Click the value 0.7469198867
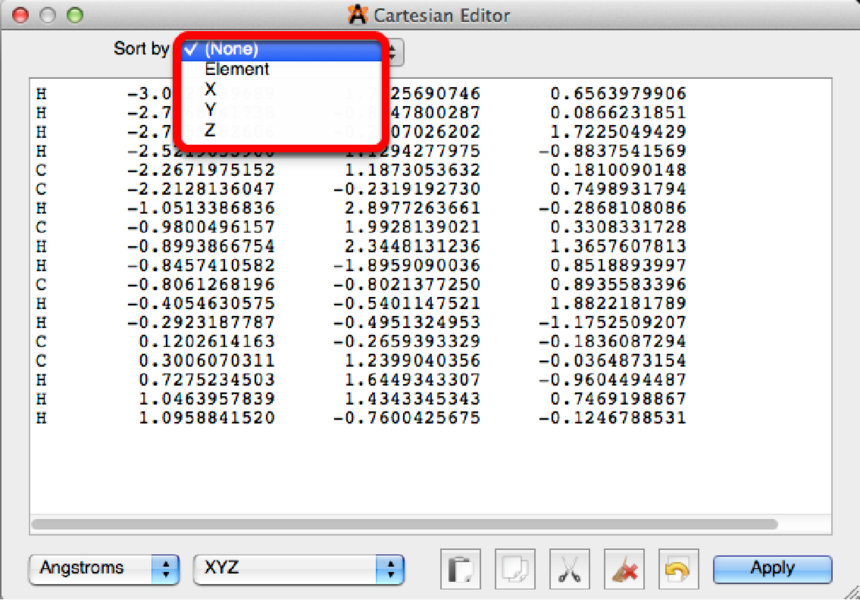Viewport: 860px width, 600px height. tap(618, 399)
